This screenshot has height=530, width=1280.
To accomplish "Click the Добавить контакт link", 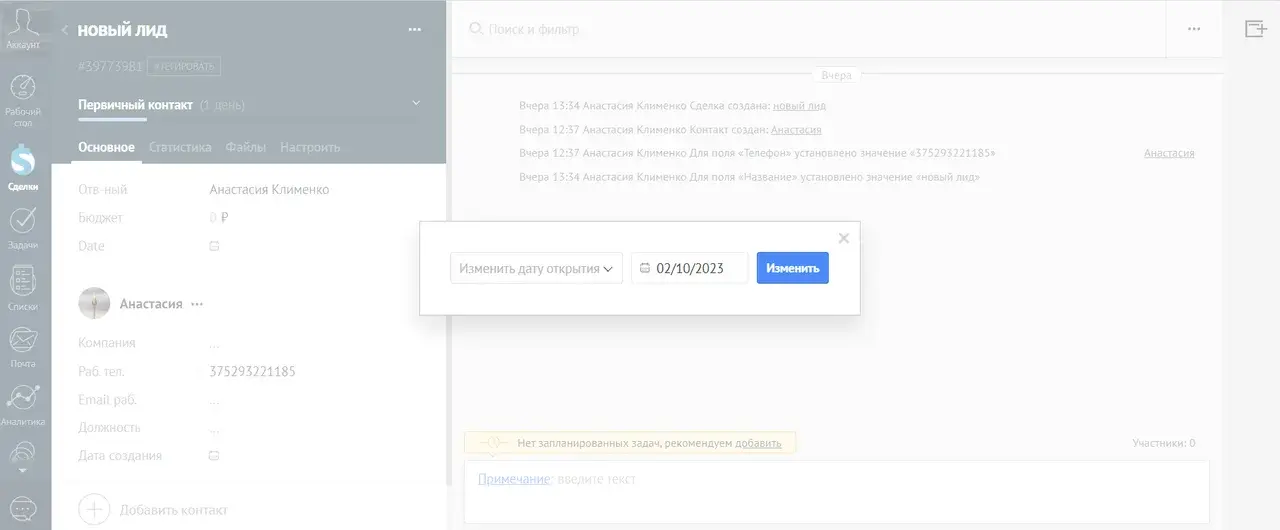I will click(x=173, y=510).
